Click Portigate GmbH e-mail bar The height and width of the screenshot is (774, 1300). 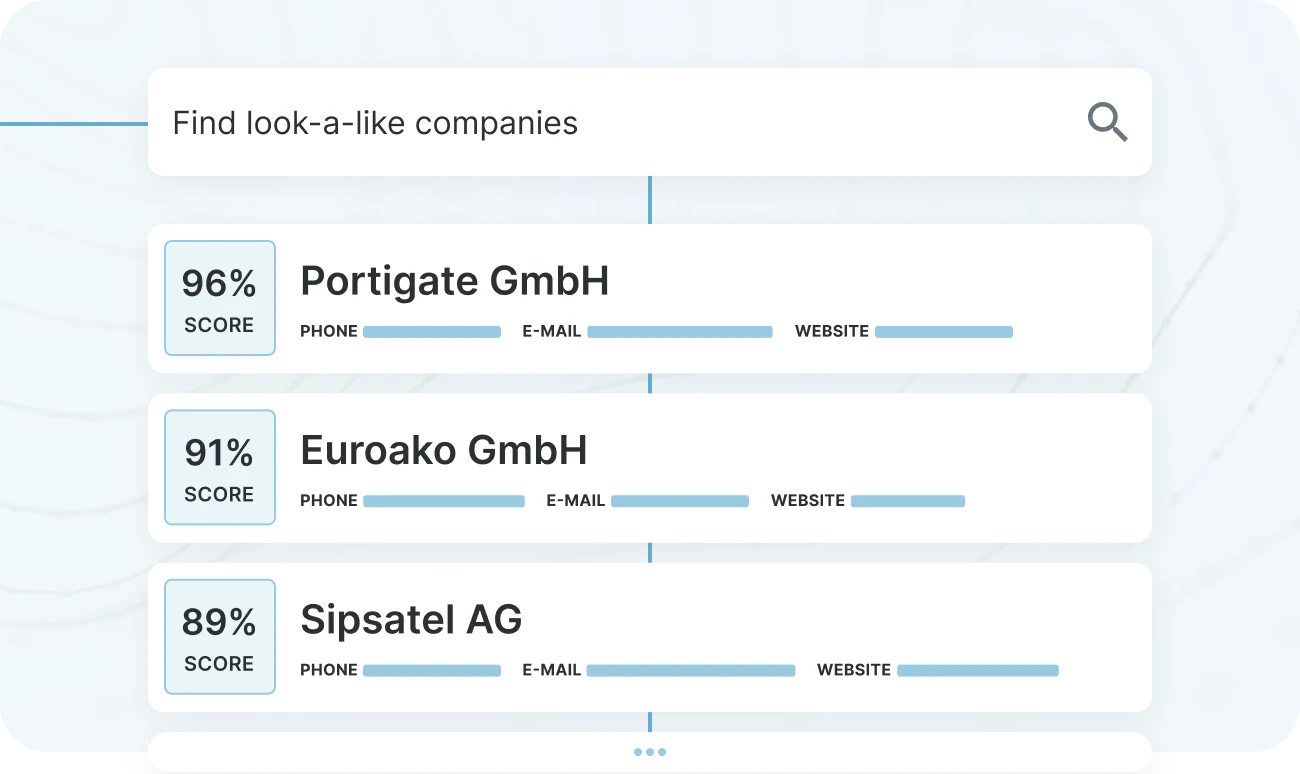pyautogui.click(x=679, y=332)
